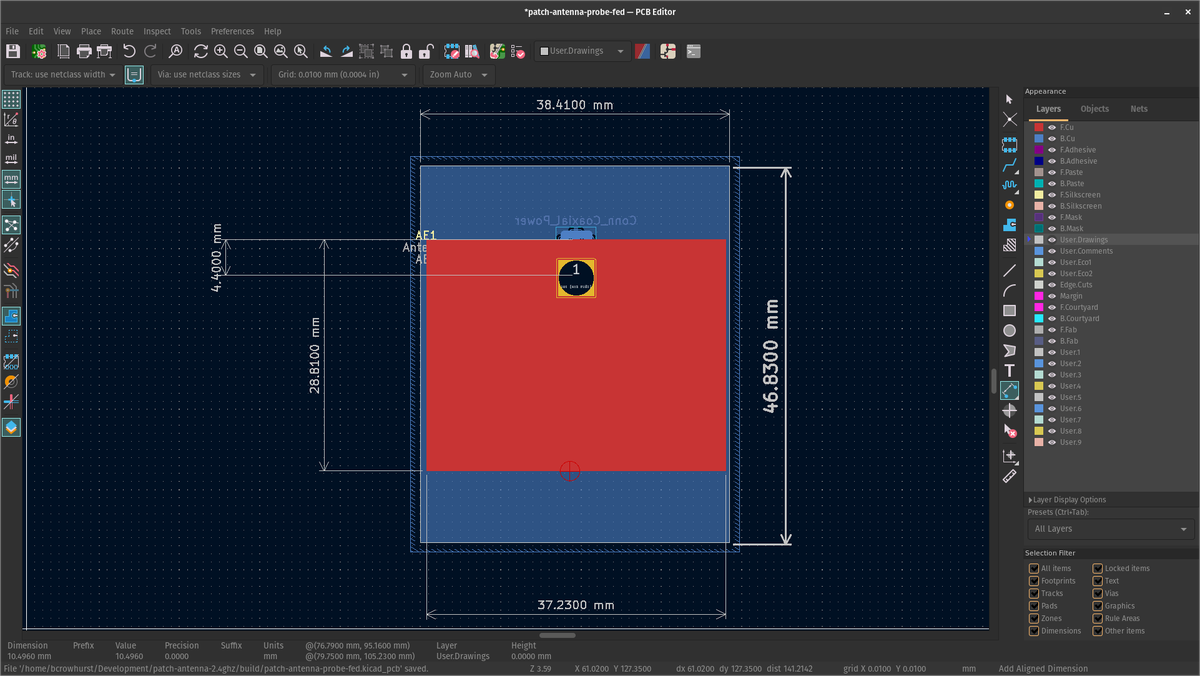The image size is (1200, 676).
Task: Click the Find (search) toolbar icon
Action: coord(175,51)
